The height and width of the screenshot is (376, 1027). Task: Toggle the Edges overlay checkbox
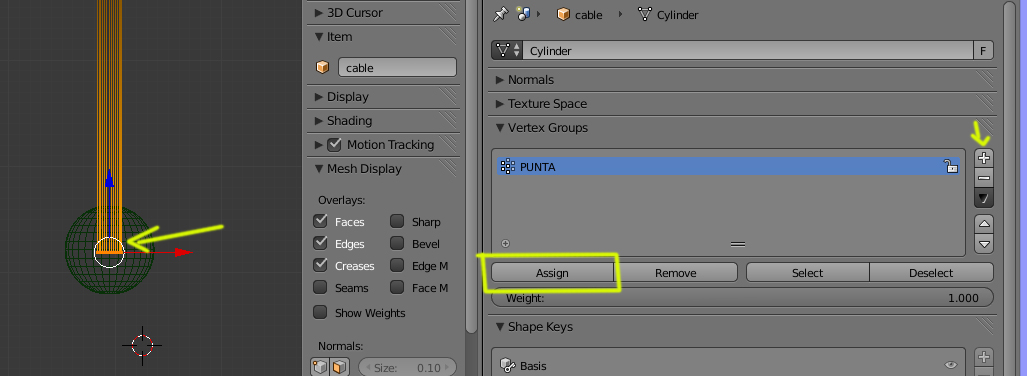pyautogui.click(x=320, y=243)
